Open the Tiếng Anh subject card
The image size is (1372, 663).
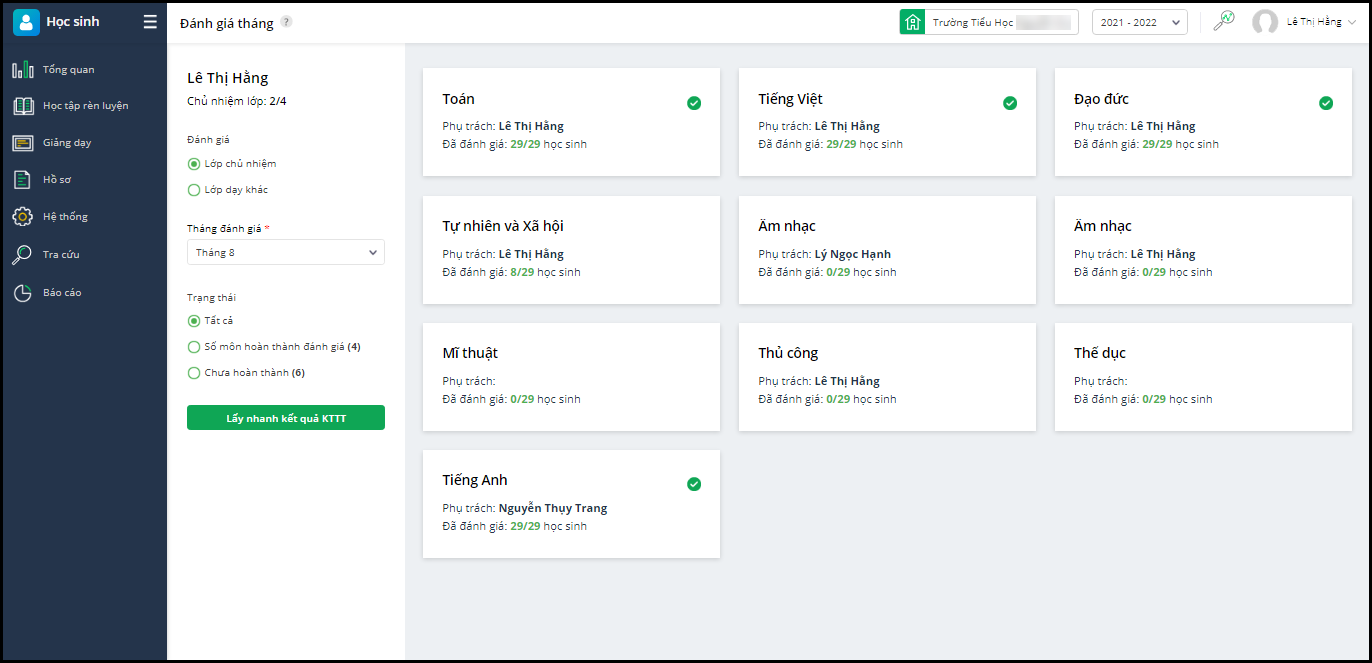pyautogui.click(x=571, y=504)
